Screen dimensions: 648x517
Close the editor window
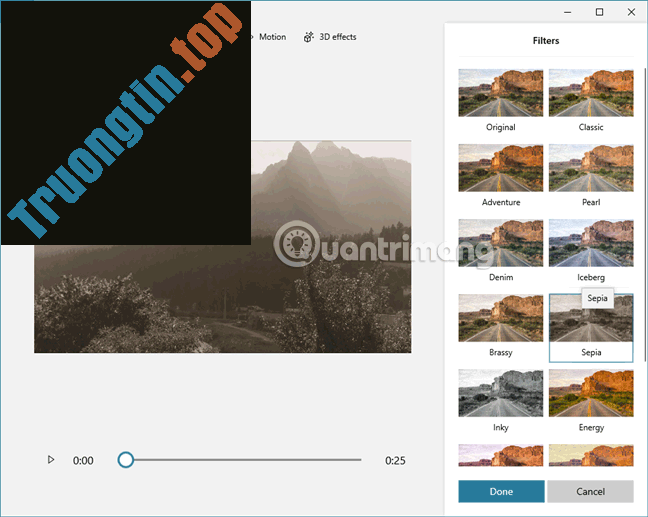click(x=631, y=12)
